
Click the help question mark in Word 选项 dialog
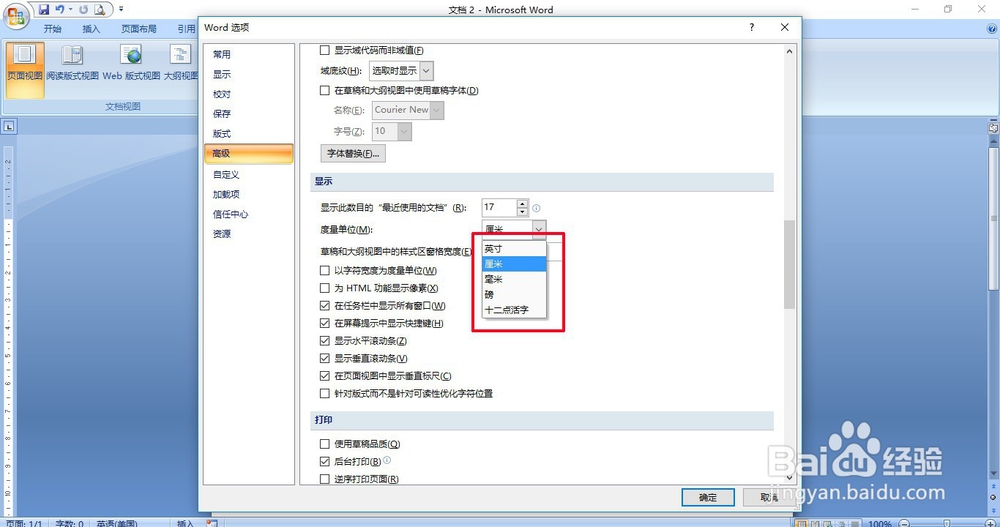pos(752,27)
